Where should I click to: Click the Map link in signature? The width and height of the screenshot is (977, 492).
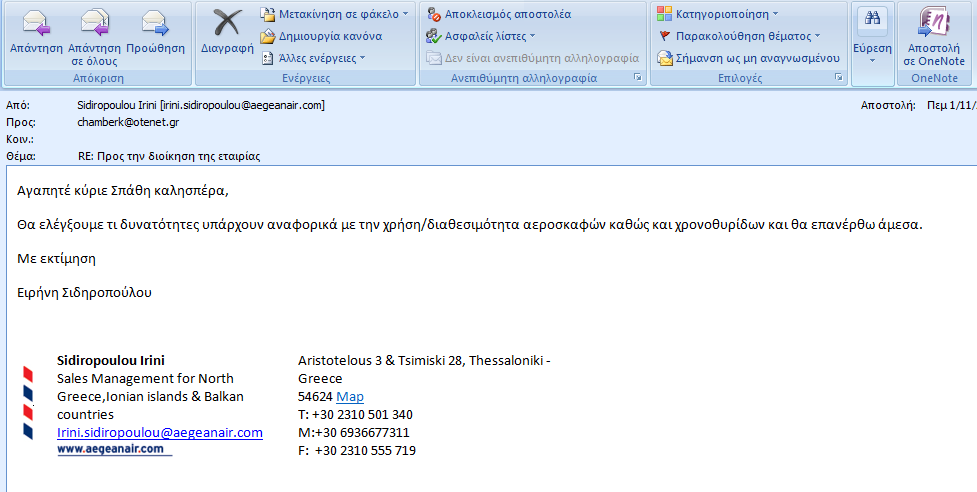click(x=350, y=397)
